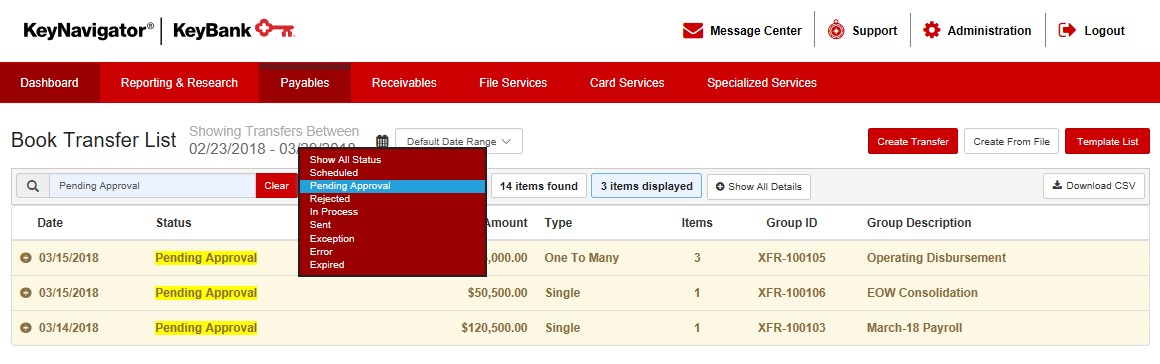Sort by Group Description column header
The width and height of the screenshot is (1160, 364).
(x=919, y=223)
